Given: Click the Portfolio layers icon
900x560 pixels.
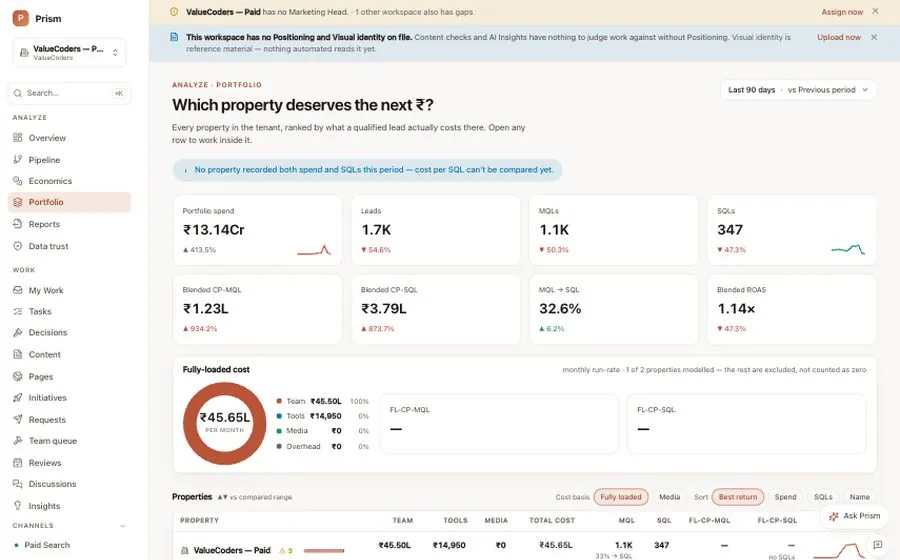Looking at the screenshot, I should tap(18, 202).
